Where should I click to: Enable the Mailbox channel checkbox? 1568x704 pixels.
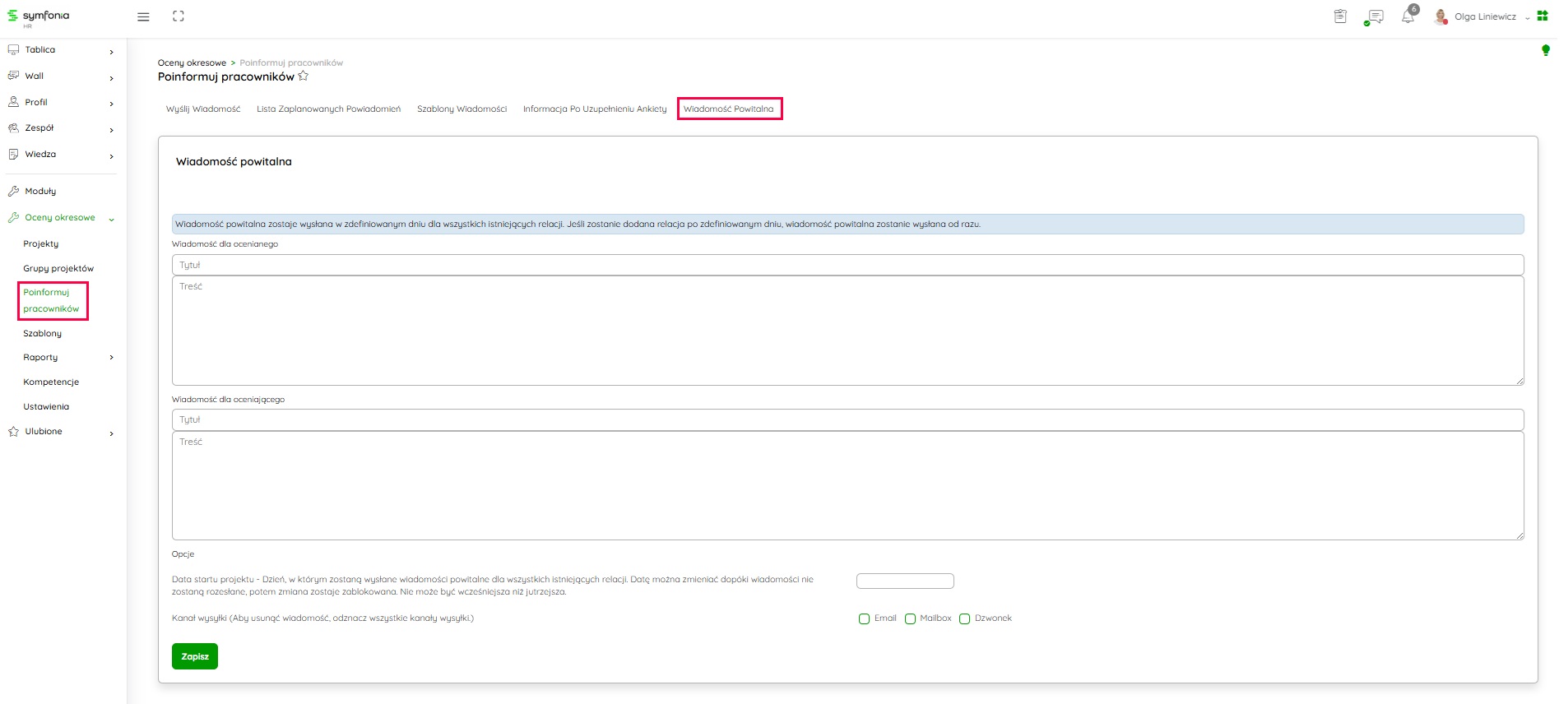tap(910, 618)
